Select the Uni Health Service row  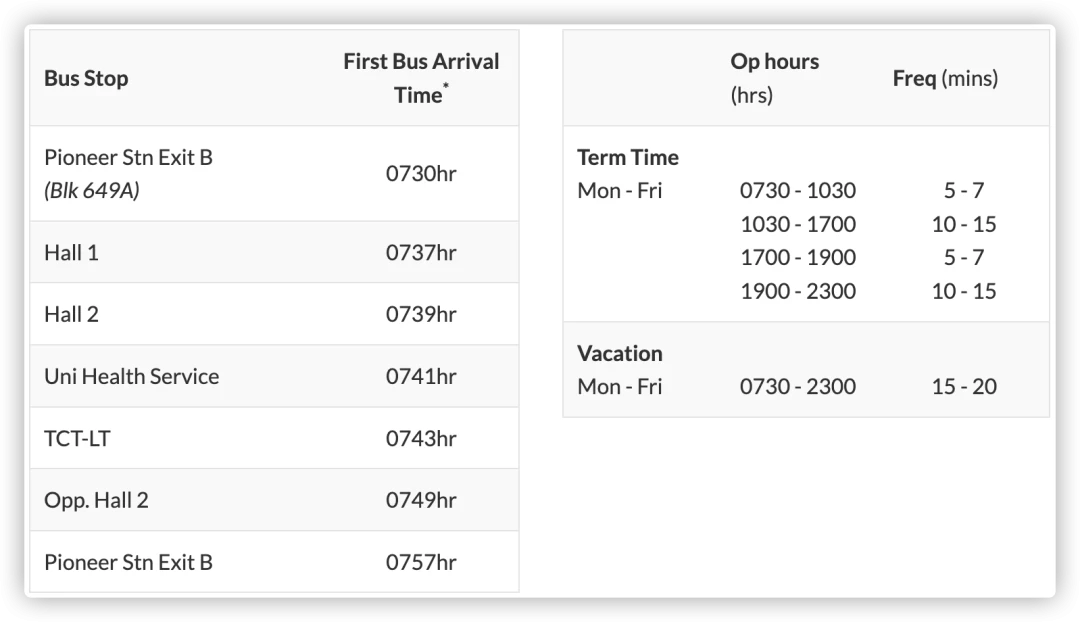pos(274,376)
